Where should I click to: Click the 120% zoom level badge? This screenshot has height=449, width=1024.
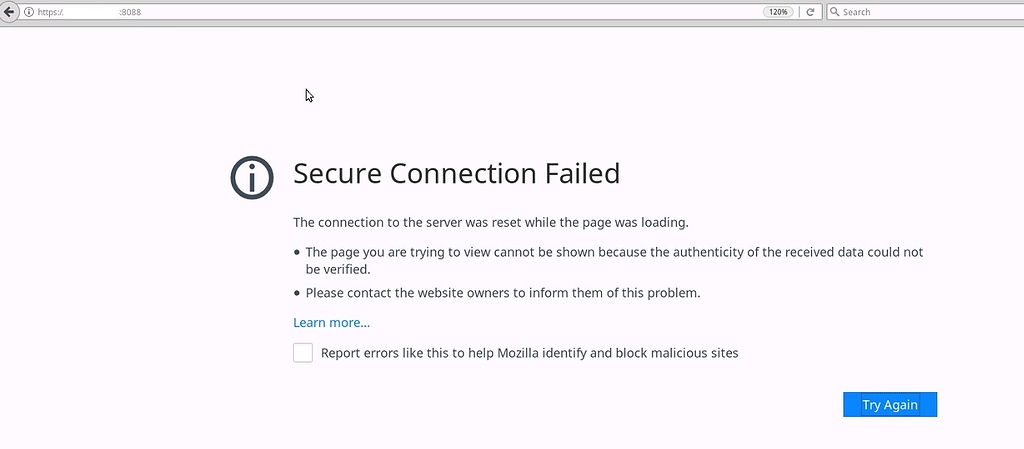[x=778, y=12]
